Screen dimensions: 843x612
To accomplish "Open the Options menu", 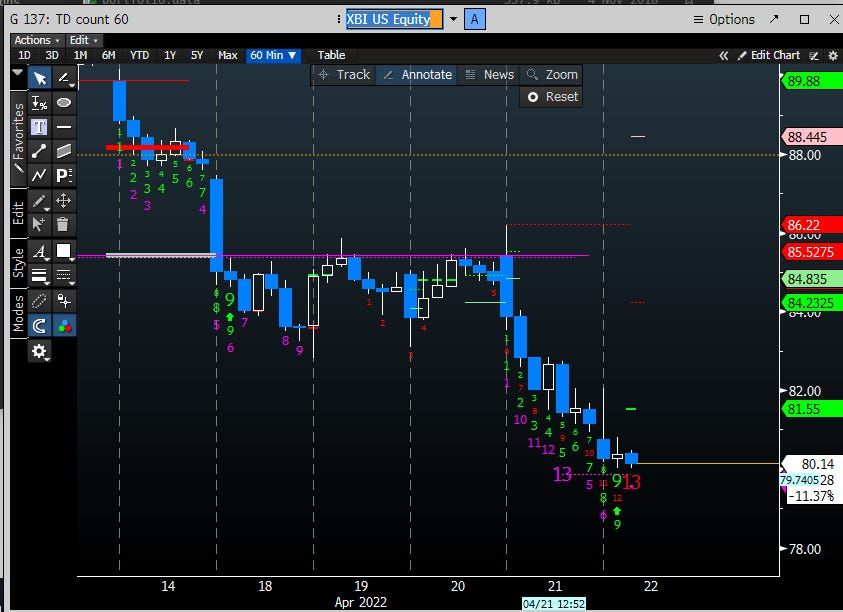I will point(724,19).
